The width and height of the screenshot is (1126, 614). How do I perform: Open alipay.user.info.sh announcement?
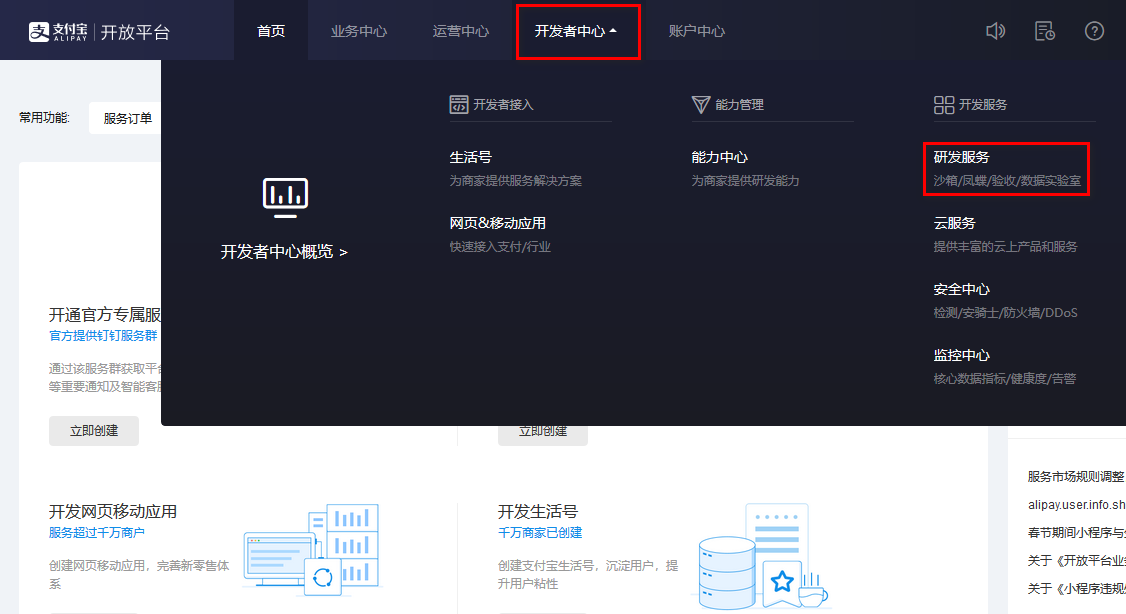[1076, 505]
